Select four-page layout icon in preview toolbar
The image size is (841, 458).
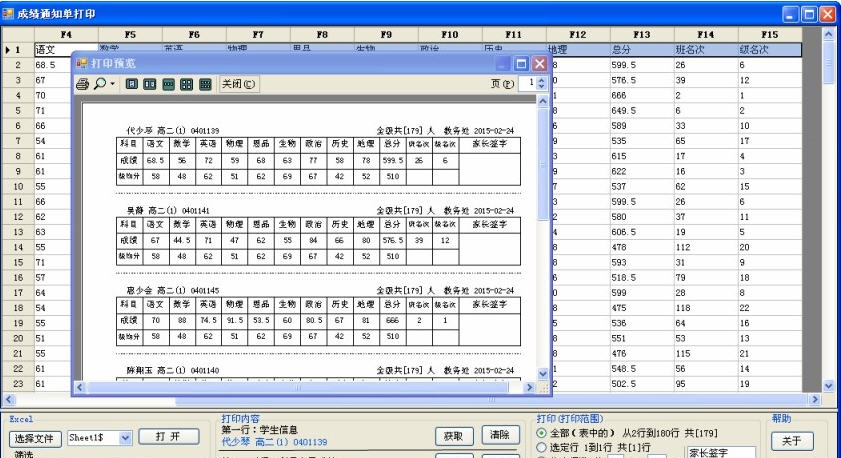coord(187,84)
